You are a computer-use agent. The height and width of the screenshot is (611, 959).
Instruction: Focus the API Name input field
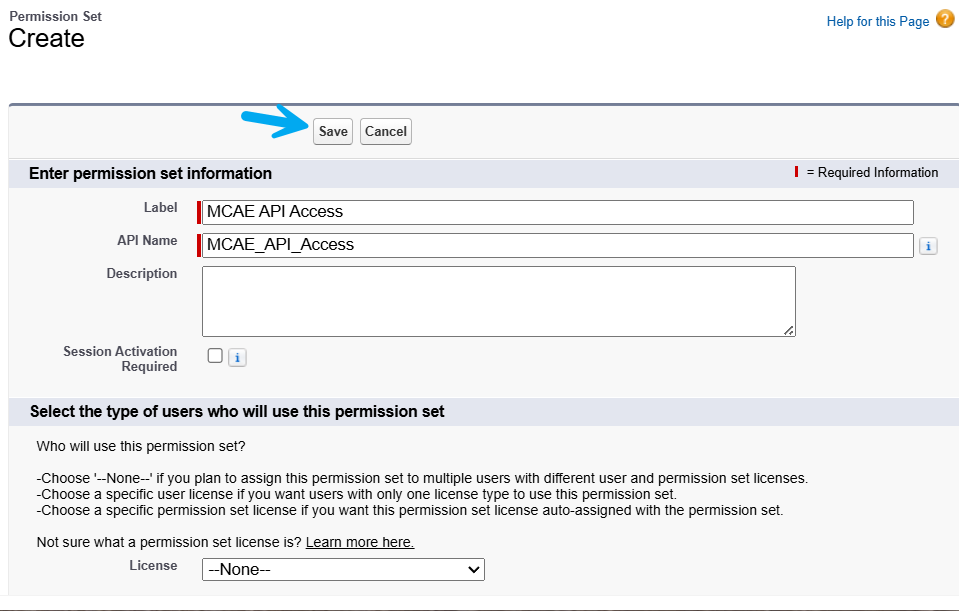[558, 245]
